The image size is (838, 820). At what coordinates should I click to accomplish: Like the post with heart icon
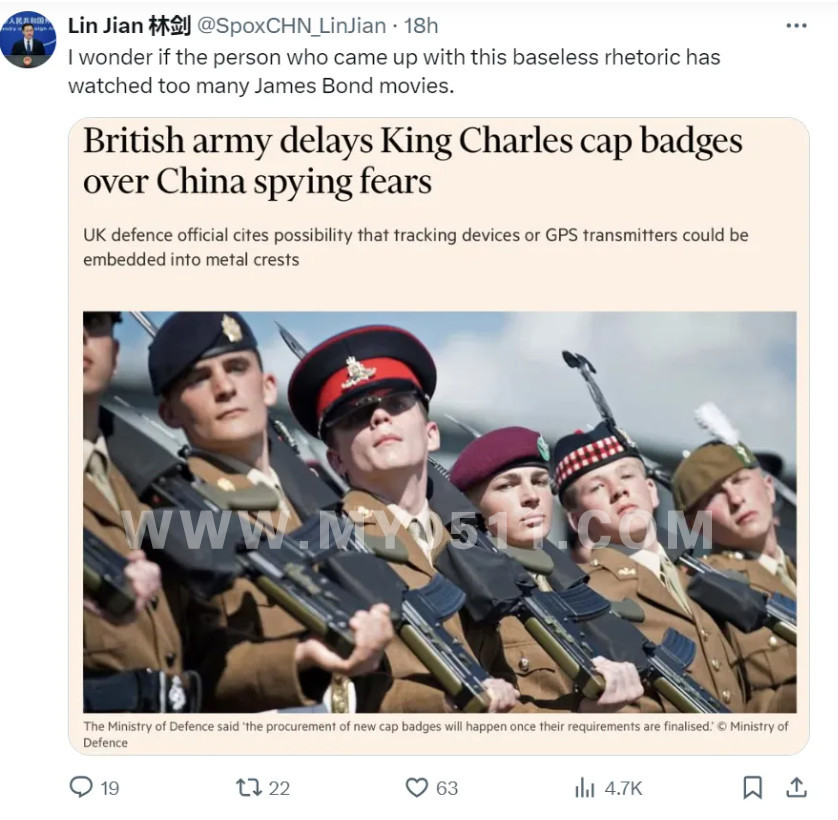tap(417, 787)
